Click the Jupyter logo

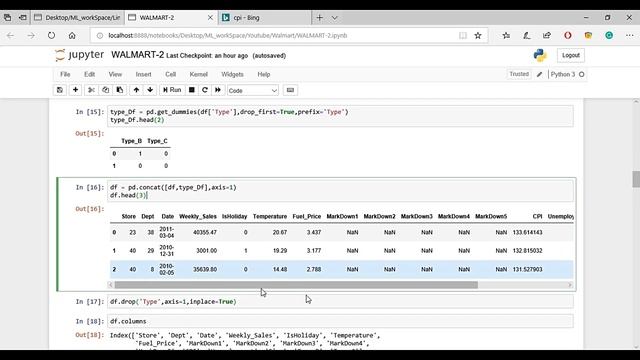[x=80, y=55]
